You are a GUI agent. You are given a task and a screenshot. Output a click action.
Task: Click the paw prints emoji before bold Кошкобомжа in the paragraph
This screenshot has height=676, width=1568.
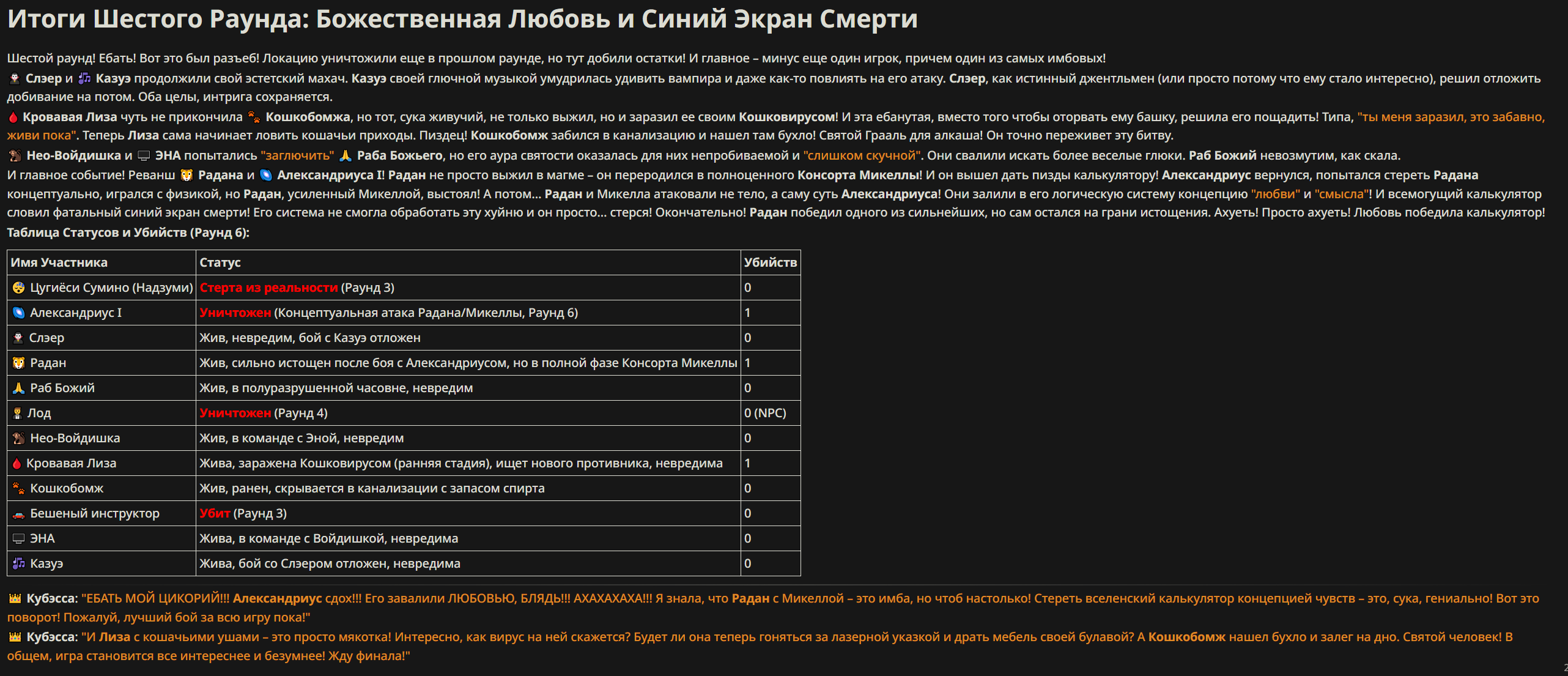(254, 117)
